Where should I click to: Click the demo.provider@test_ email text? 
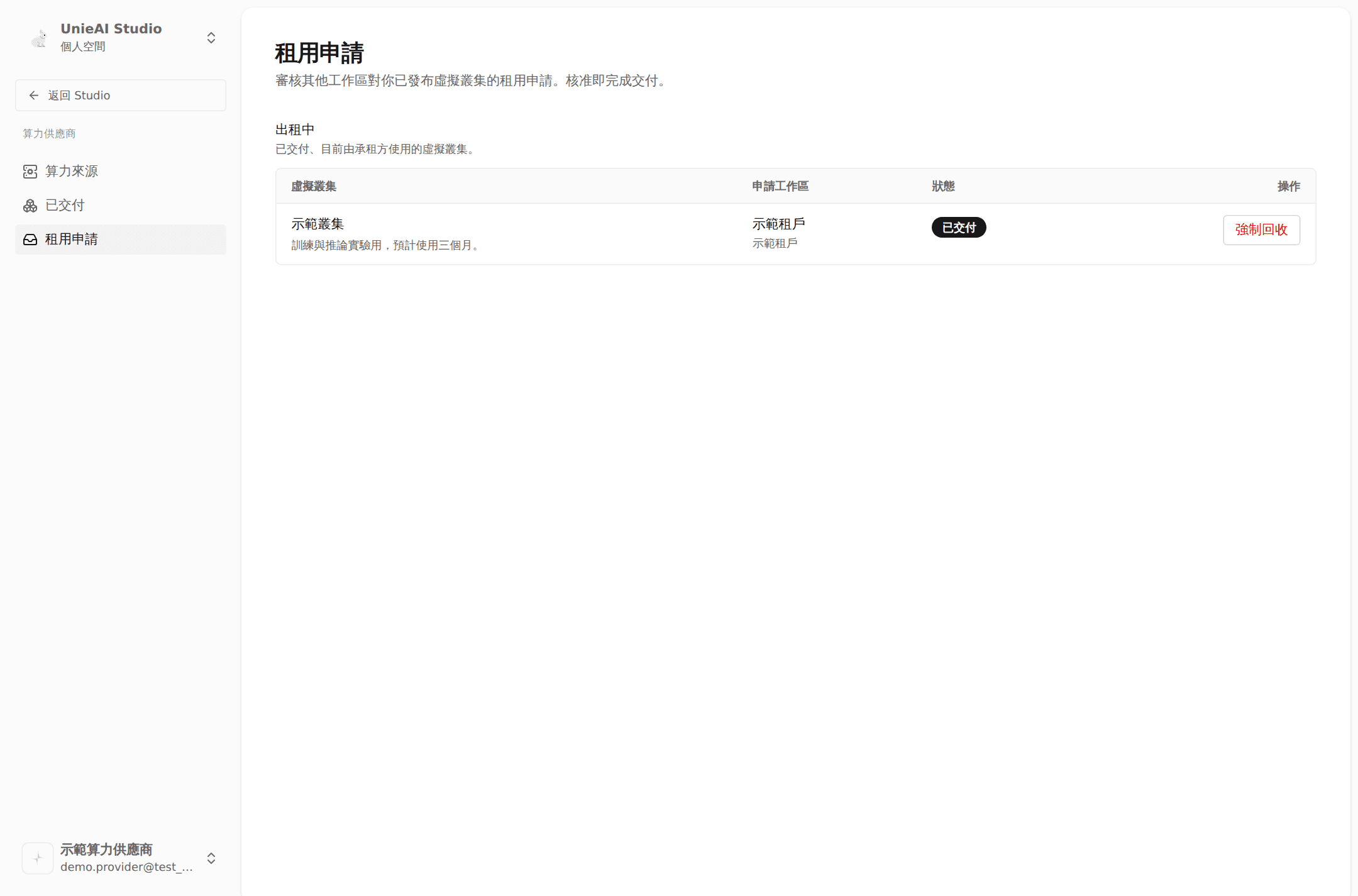click(126, 866)
